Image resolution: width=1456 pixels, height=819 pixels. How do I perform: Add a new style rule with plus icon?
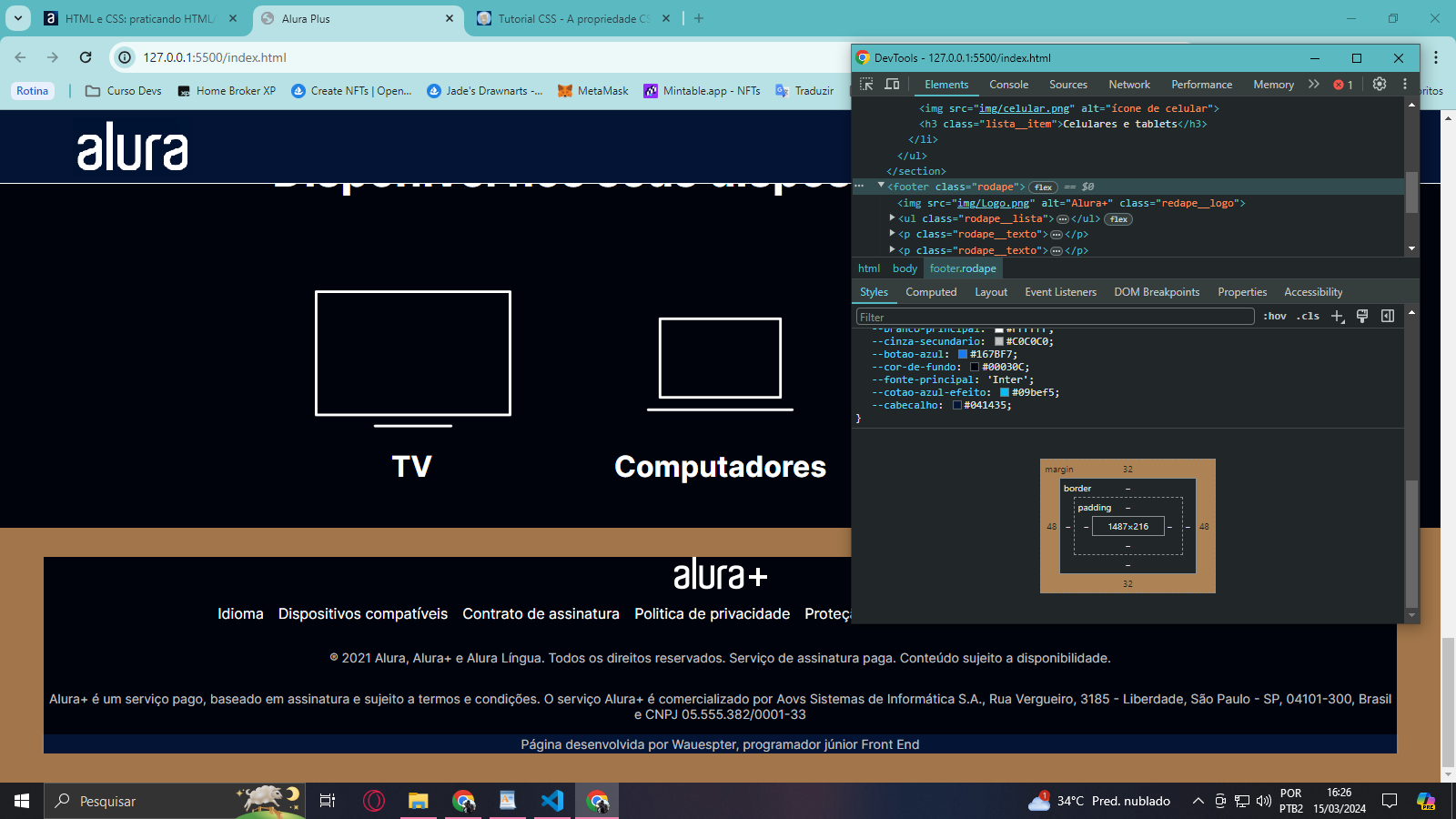pos(1337,316)
